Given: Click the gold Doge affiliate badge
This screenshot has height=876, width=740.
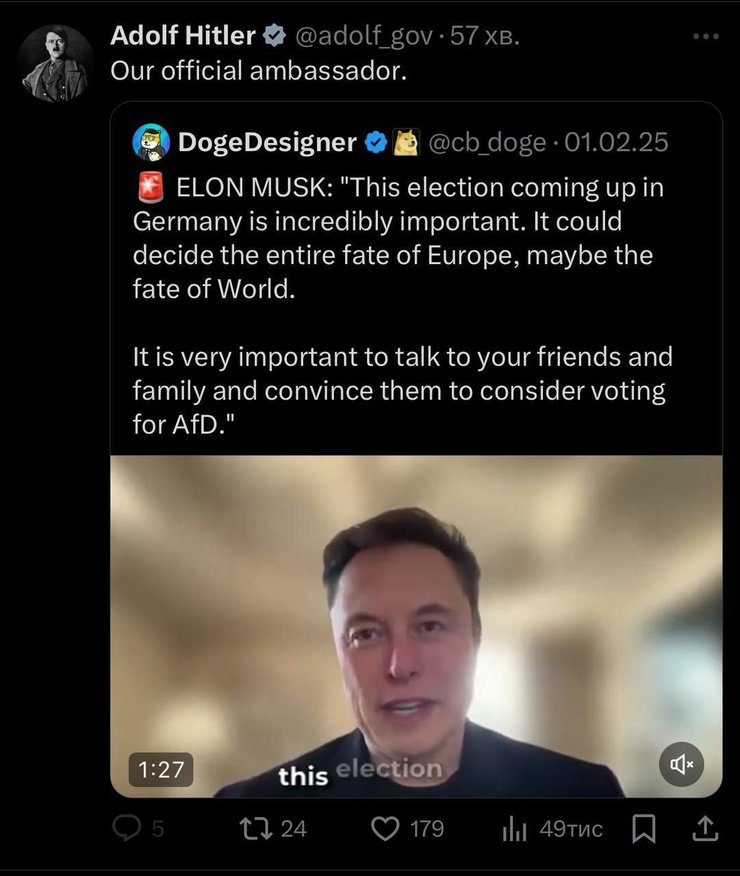Looking at the screenshot, I should point(404,143).
